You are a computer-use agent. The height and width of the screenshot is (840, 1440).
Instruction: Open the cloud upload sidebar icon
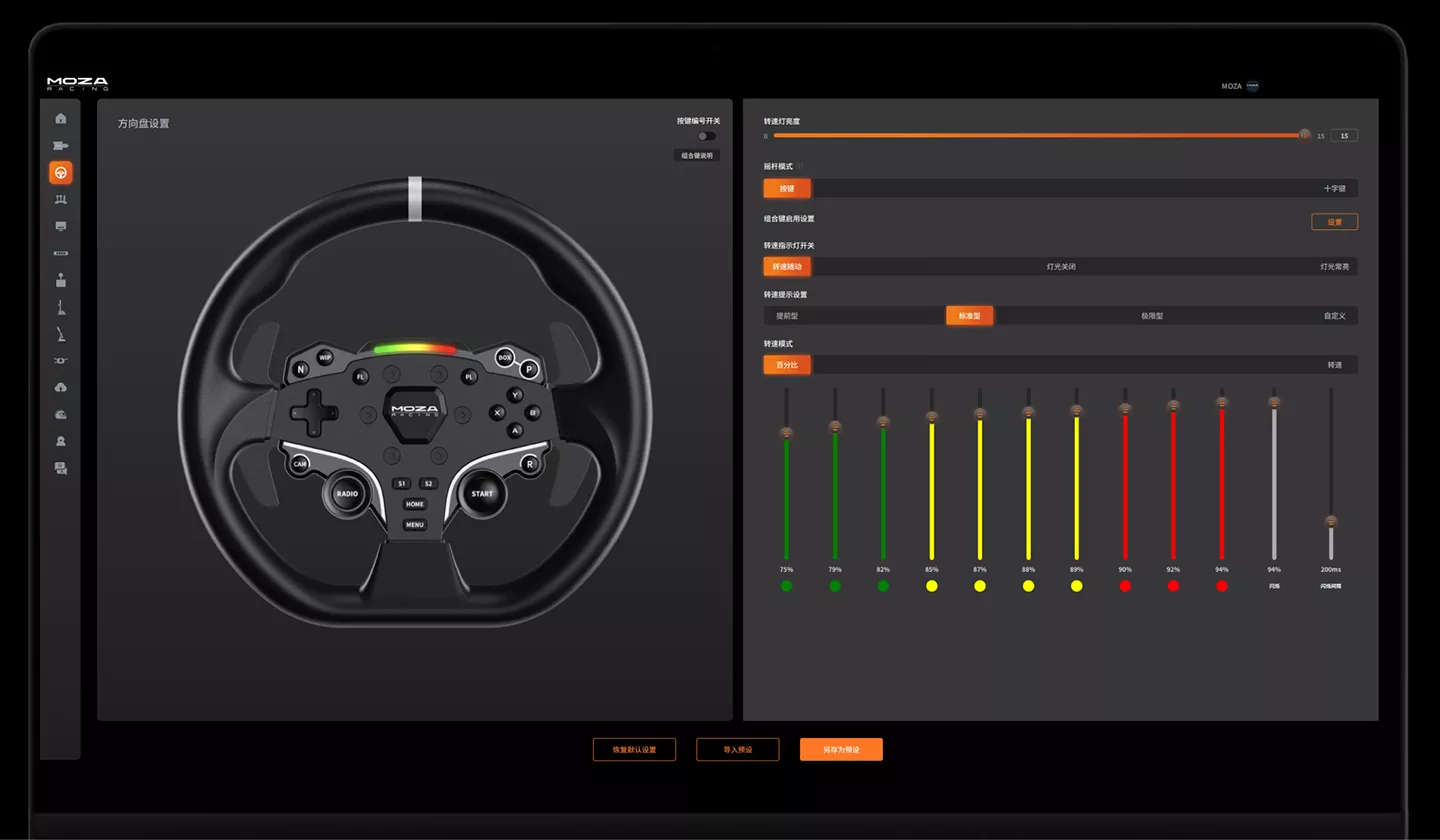61,387
